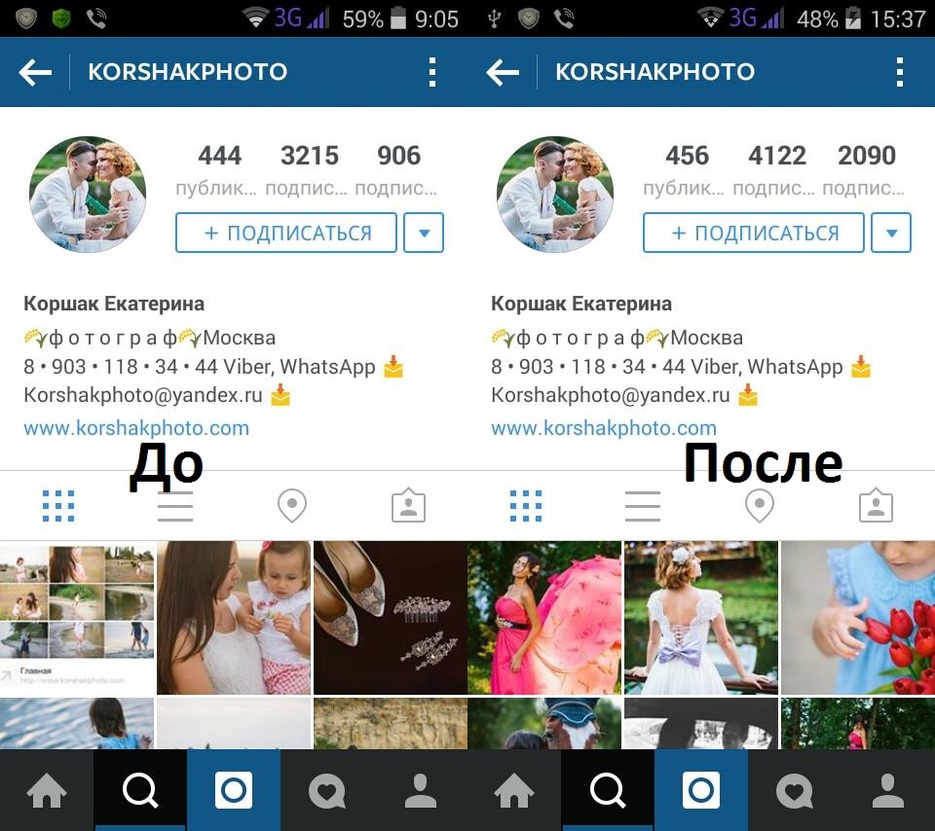Open photo map pin icon in left profile
Image resolution: width=935 pixels, height=831 pixels.
tap(292, 506)
